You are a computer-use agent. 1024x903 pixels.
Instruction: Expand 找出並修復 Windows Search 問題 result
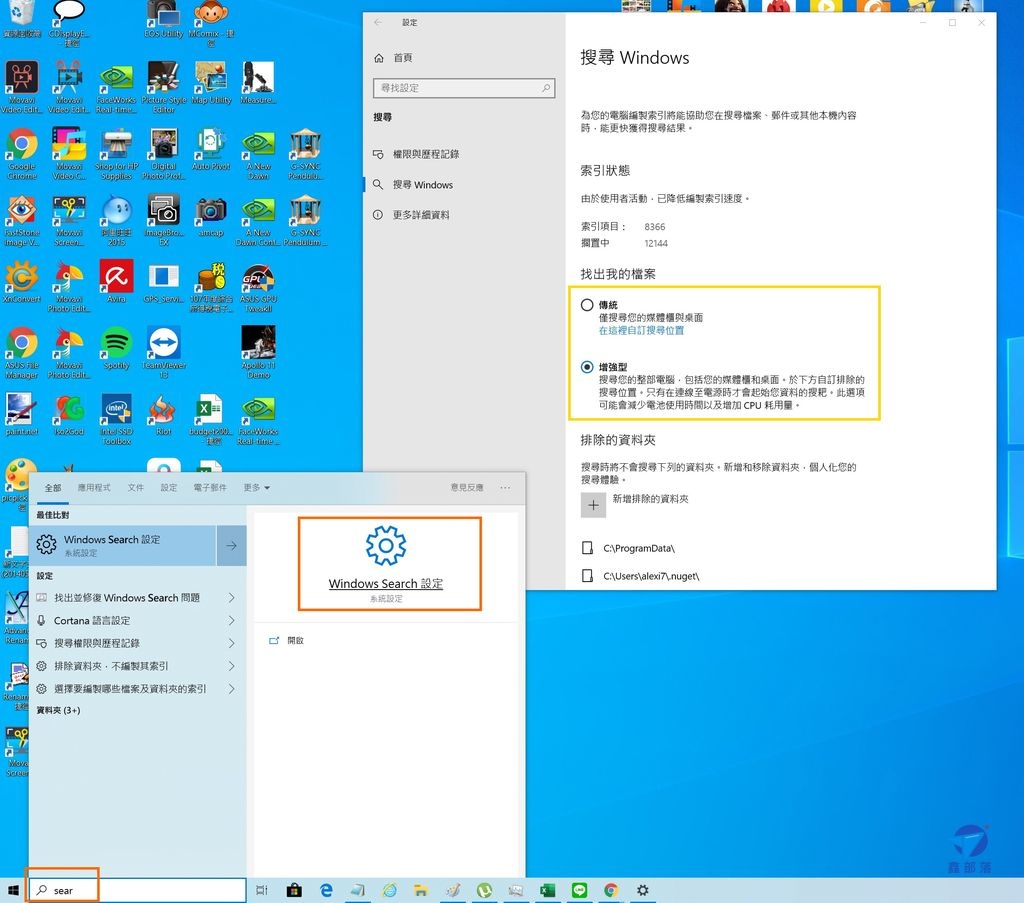(231, 597)
